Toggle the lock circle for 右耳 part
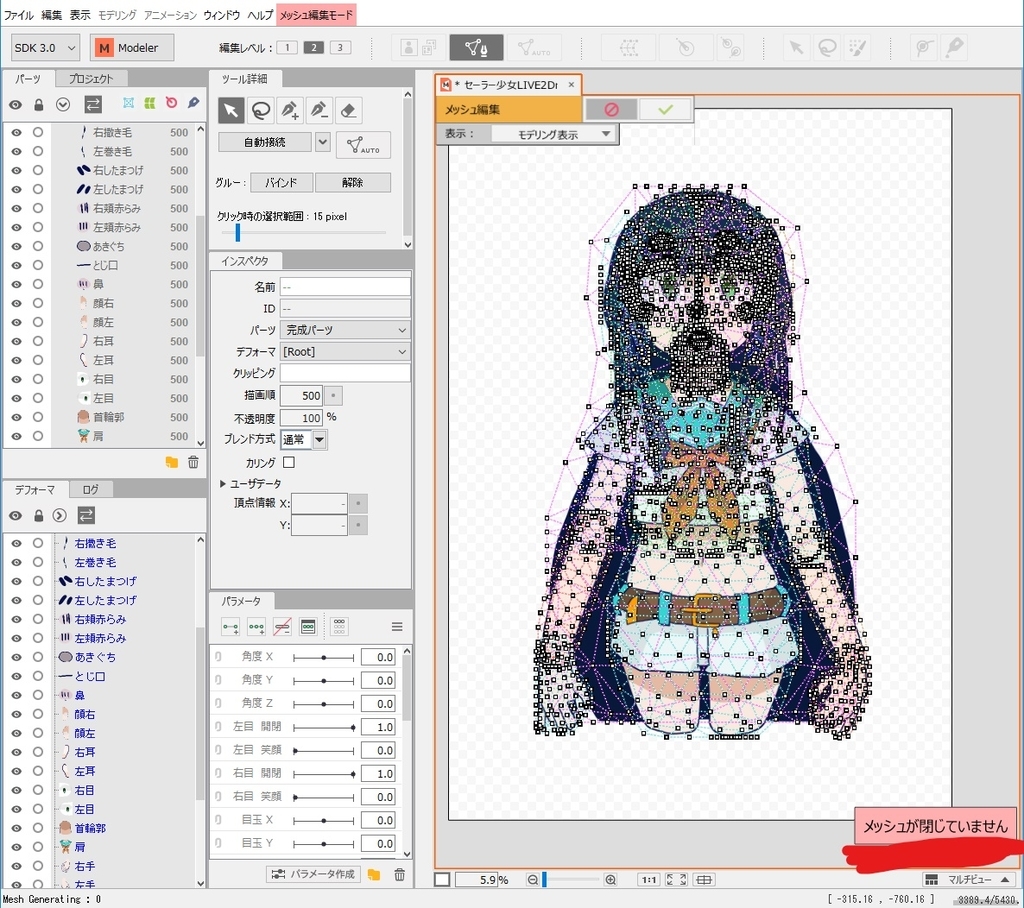Image resolution: width=1024 pixels, height=908 pixels. click(x=38, y=341)
